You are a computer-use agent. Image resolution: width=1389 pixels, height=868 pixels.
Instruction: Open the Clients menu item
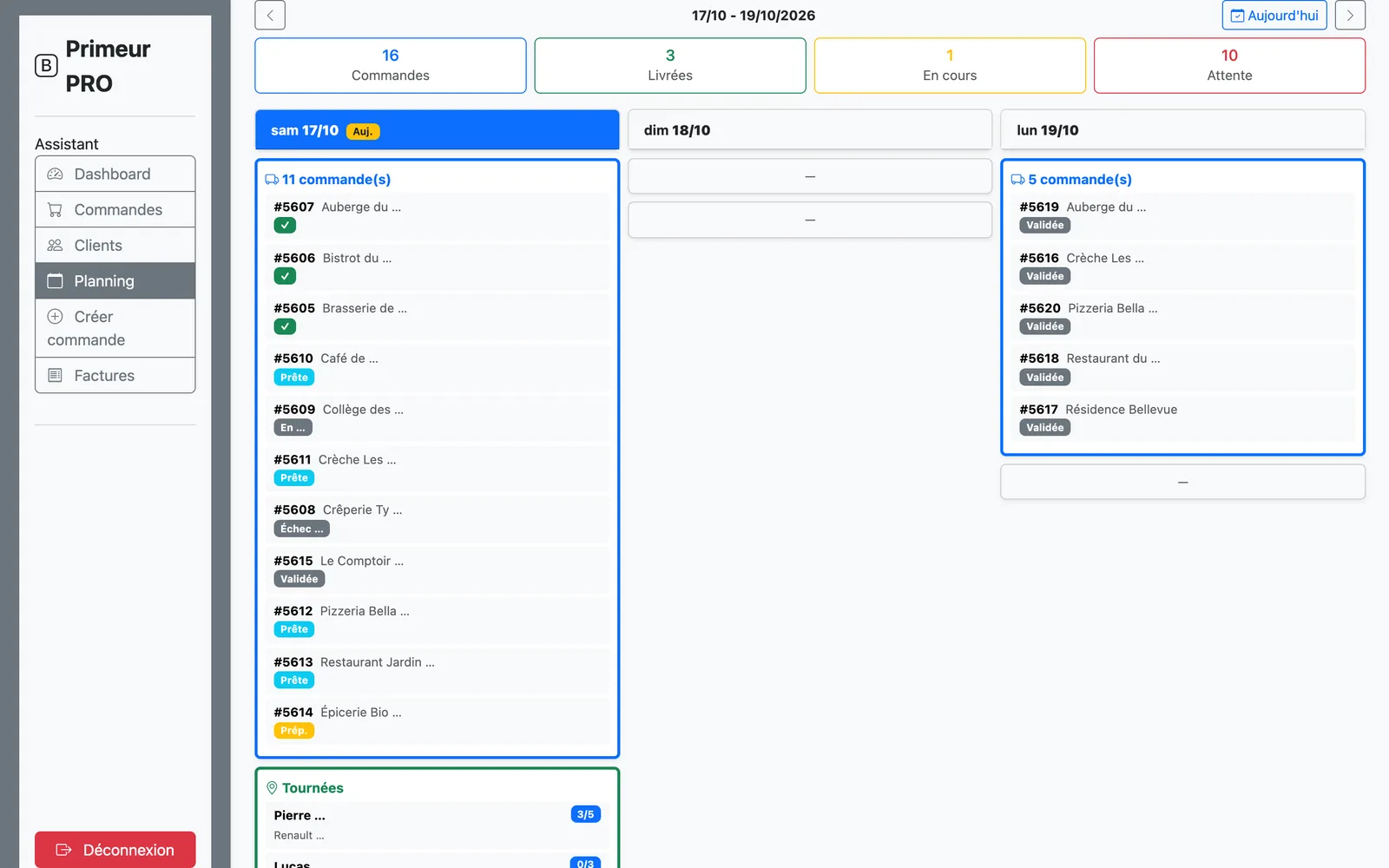(x=115, y=245)
